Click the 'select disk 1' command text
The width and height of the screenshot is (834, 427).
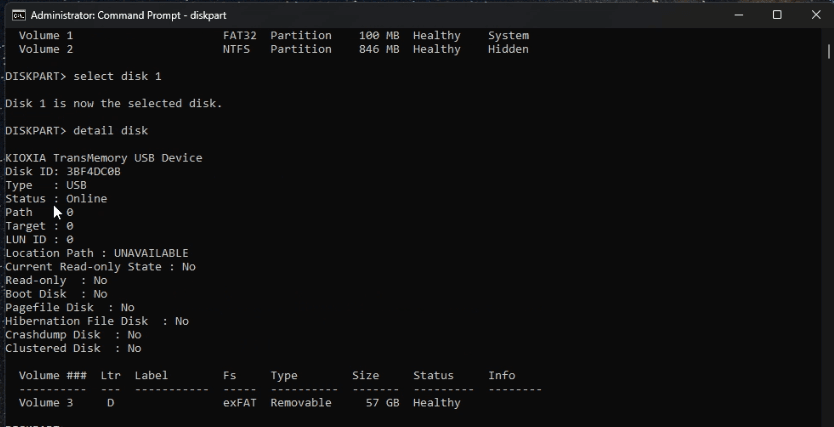[x=117, y=76]
